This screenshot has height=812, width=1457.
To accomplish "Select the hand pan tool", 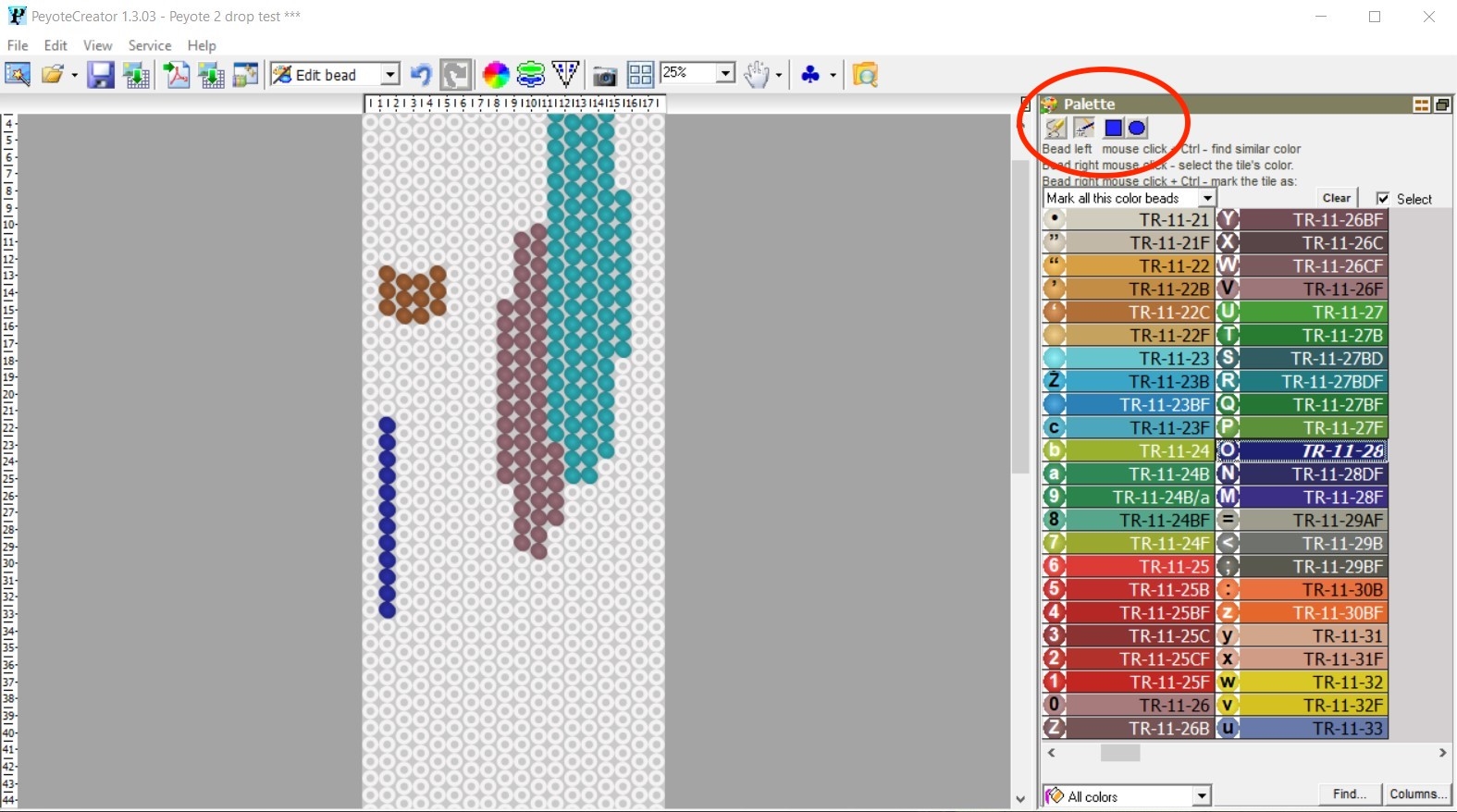I will (x=756, y=75).
